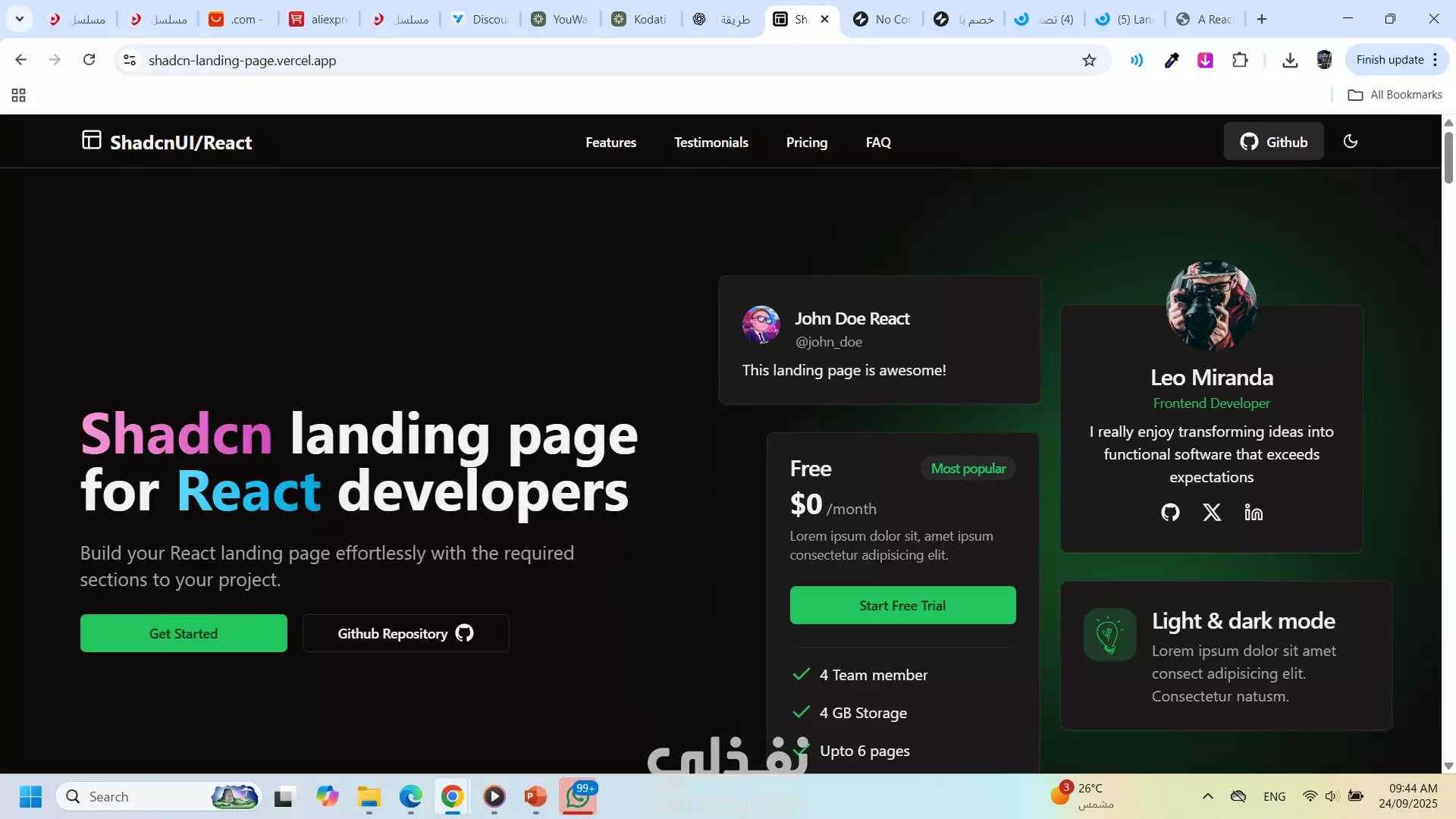Show hidden system tray icons chevron
This screenshot has height=819, width=1456.
tap(1207, 796)
